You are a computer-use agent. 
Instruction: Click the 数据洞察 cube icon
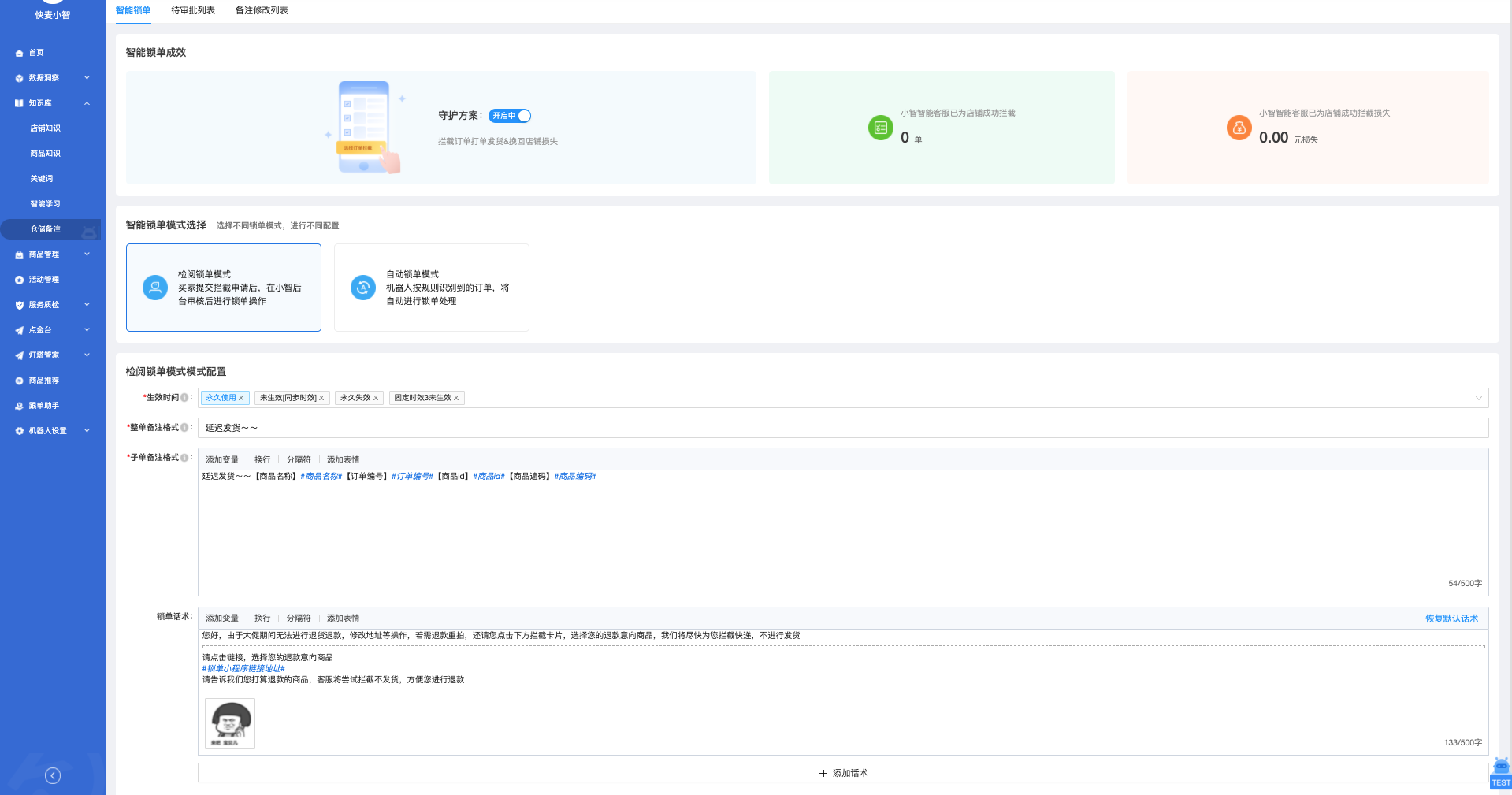point(19,78)
